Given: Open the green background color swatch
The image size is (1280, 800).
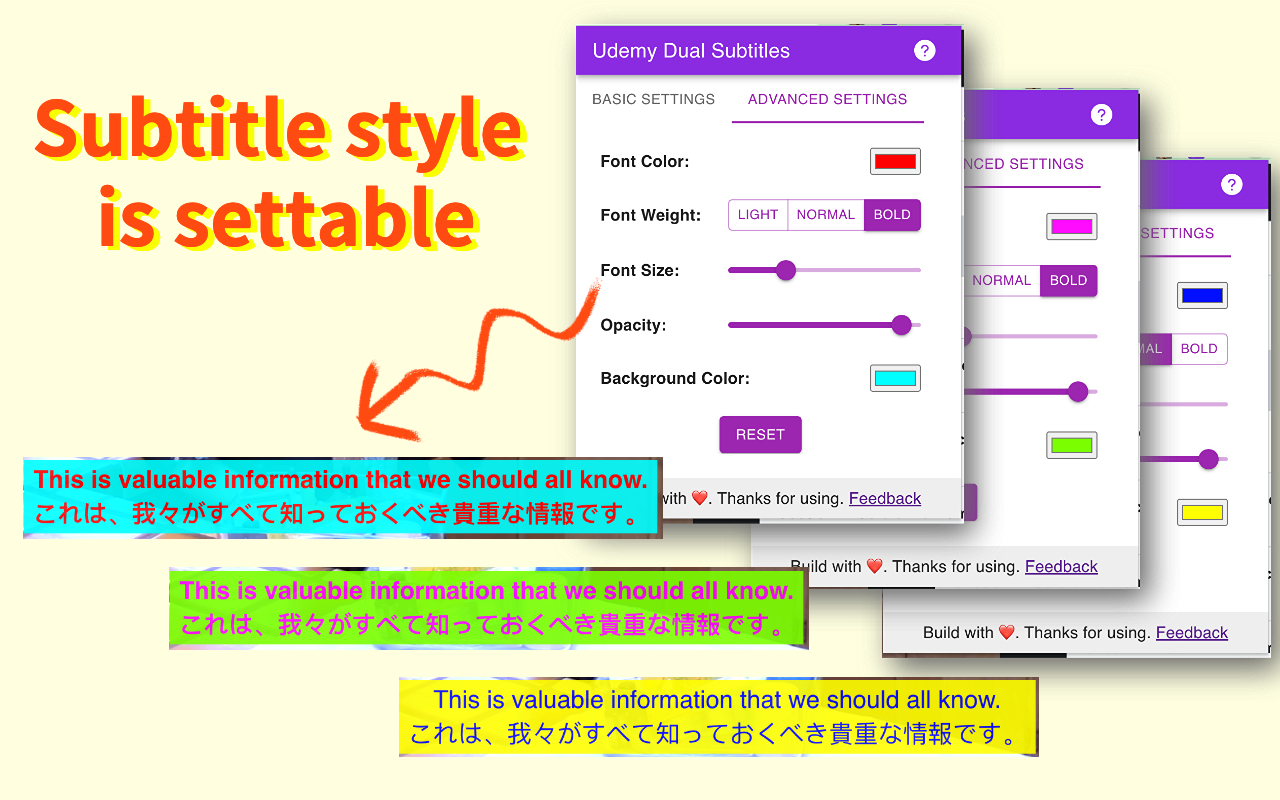Looking at the screenshot, I should (x=1072, y=445).
